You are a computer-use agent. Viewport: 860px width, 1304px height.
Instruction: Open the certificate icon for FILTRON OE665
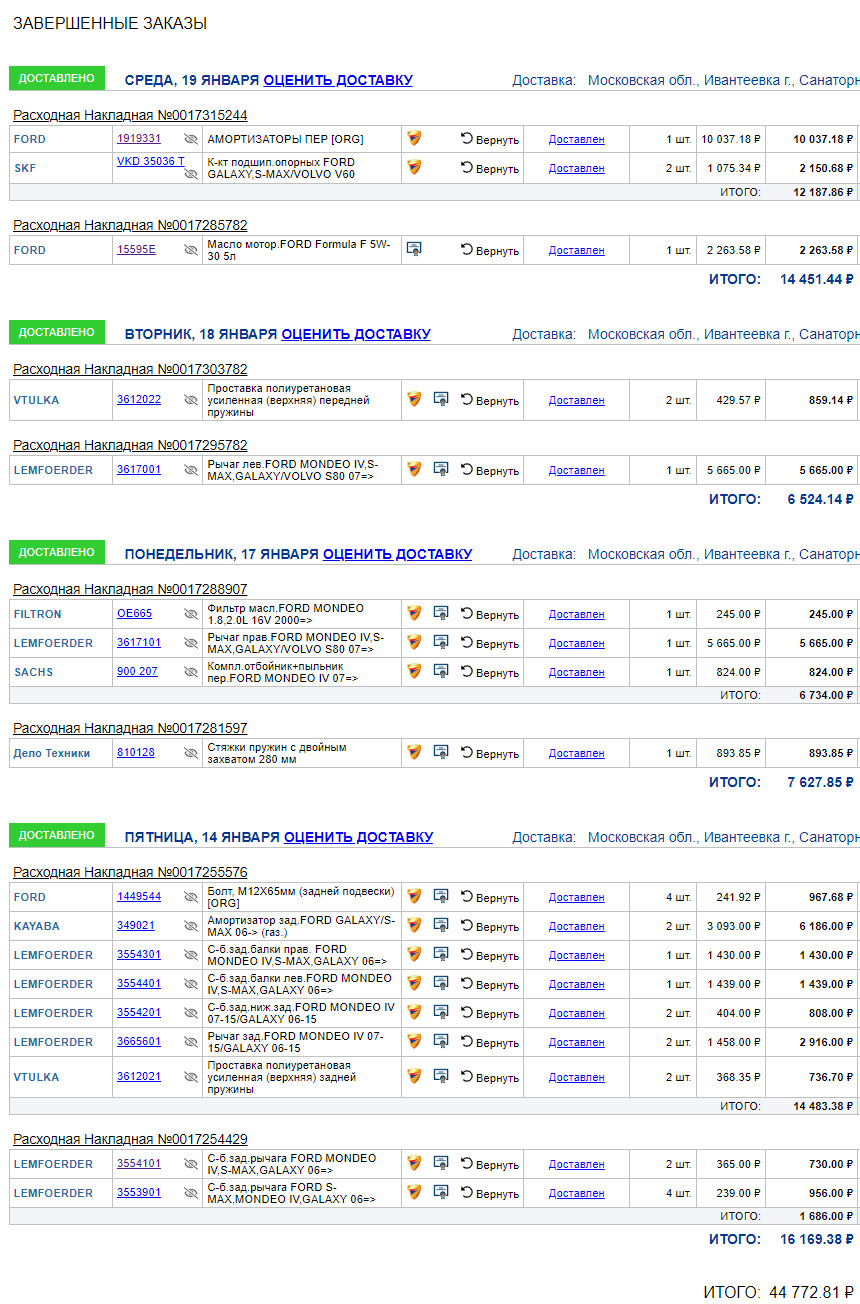tap(441, 613)
